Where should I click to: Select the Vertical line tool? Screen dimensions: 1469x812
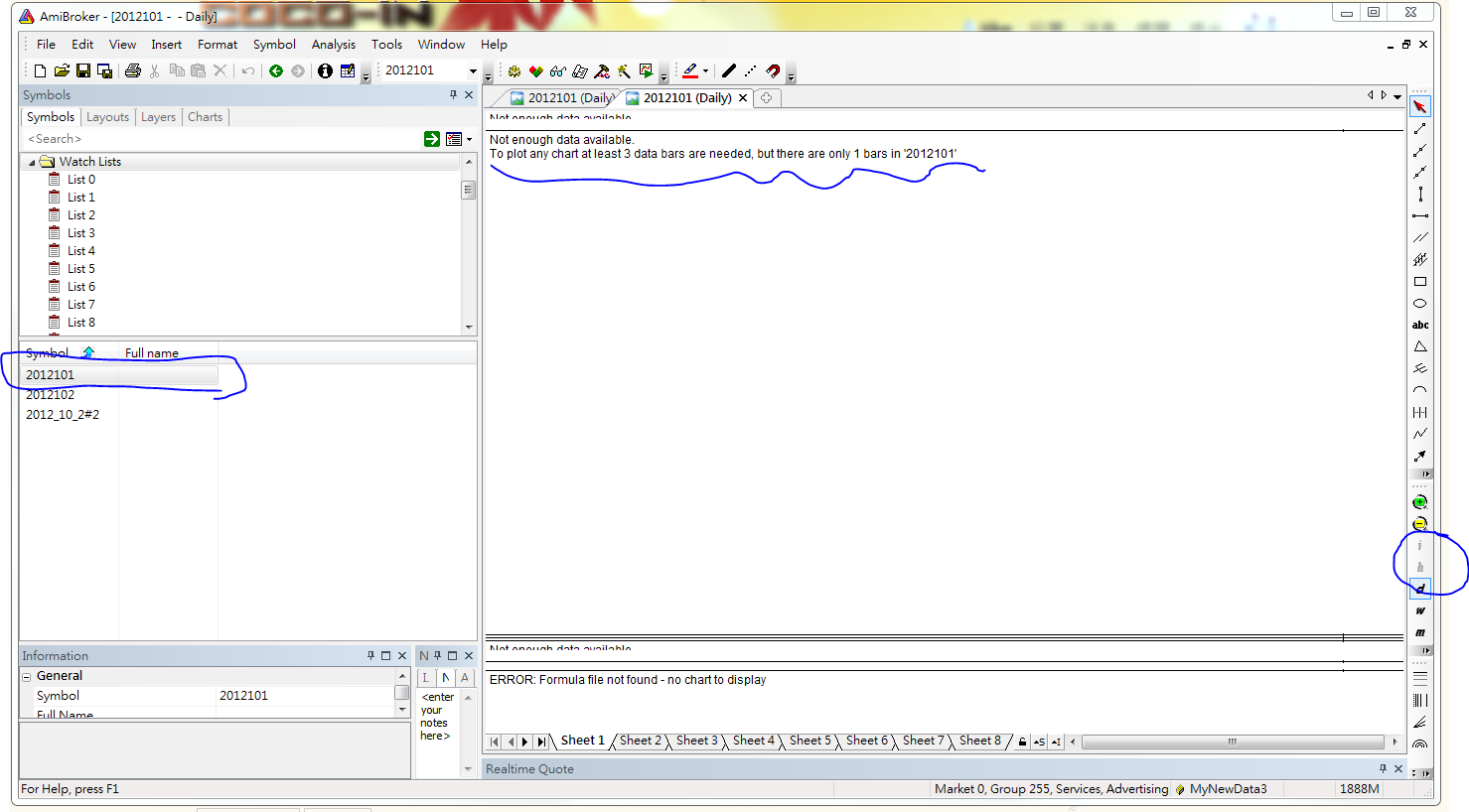point(1420,195)
